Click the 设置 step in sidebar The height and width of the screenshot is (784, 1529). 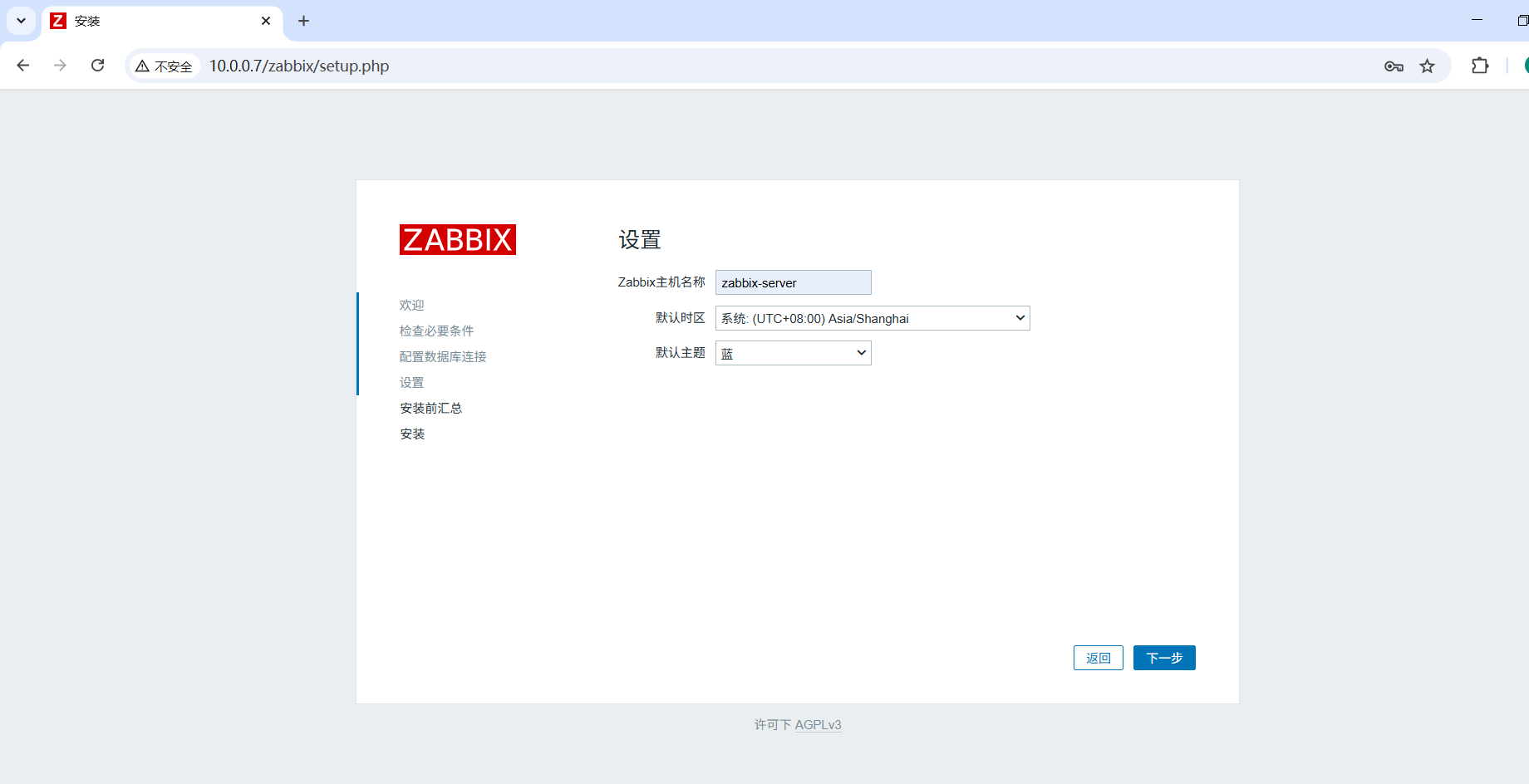(412, 382)
